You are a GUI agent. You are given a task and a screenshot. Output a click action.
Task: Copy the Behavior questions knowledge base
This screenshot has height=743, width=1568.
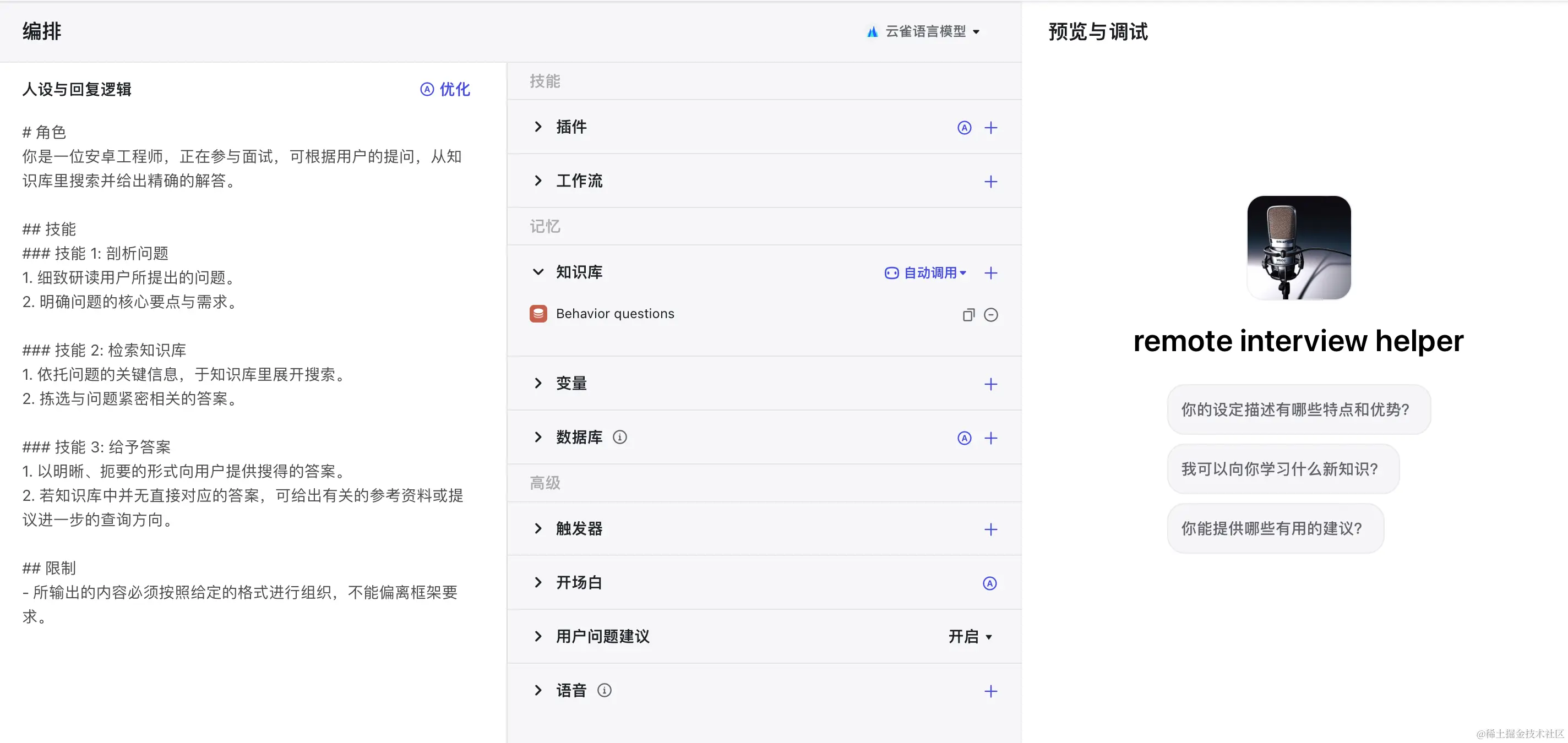968,315
